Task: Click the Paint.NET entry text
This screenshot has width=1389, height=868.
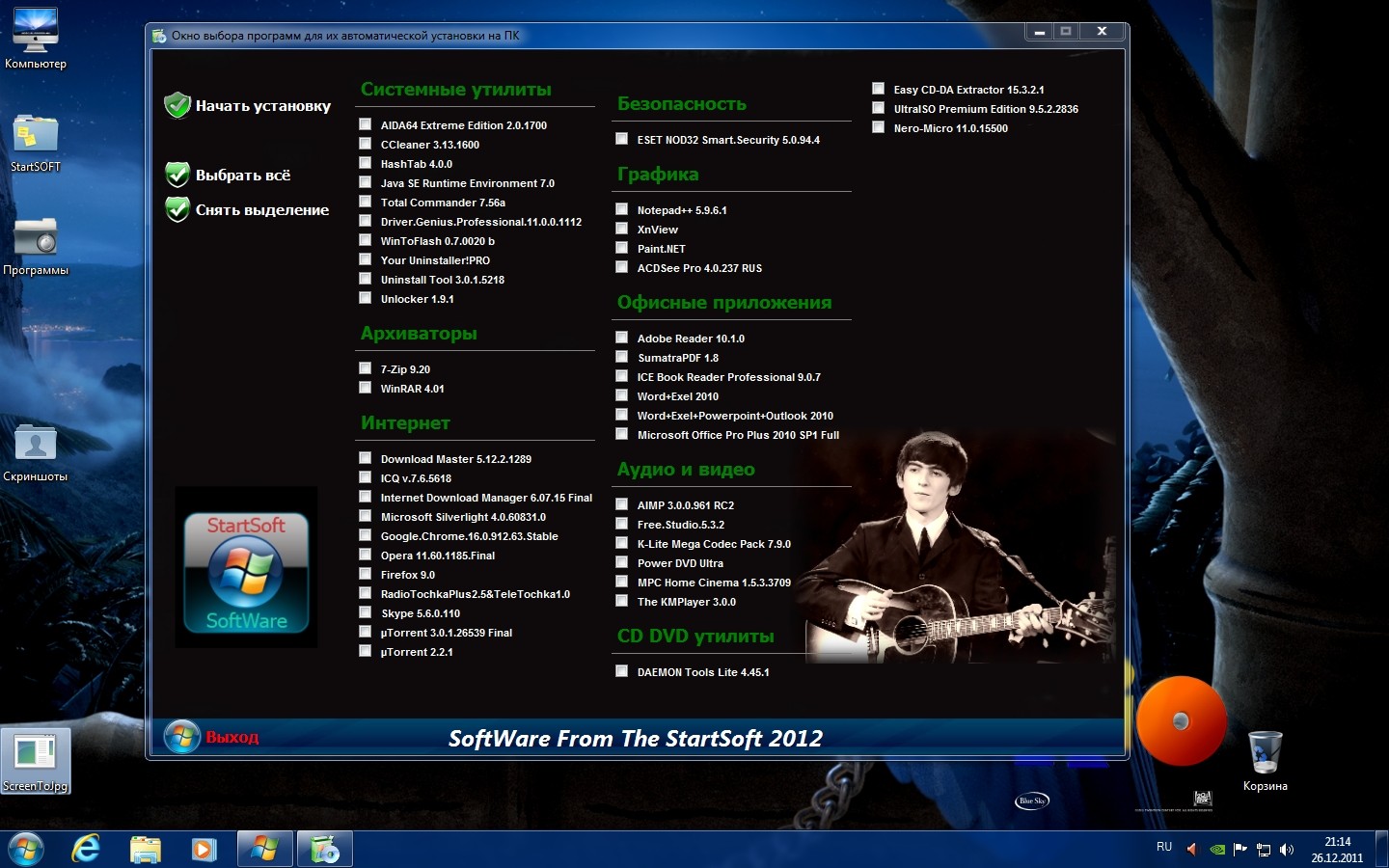Action: 662,249
